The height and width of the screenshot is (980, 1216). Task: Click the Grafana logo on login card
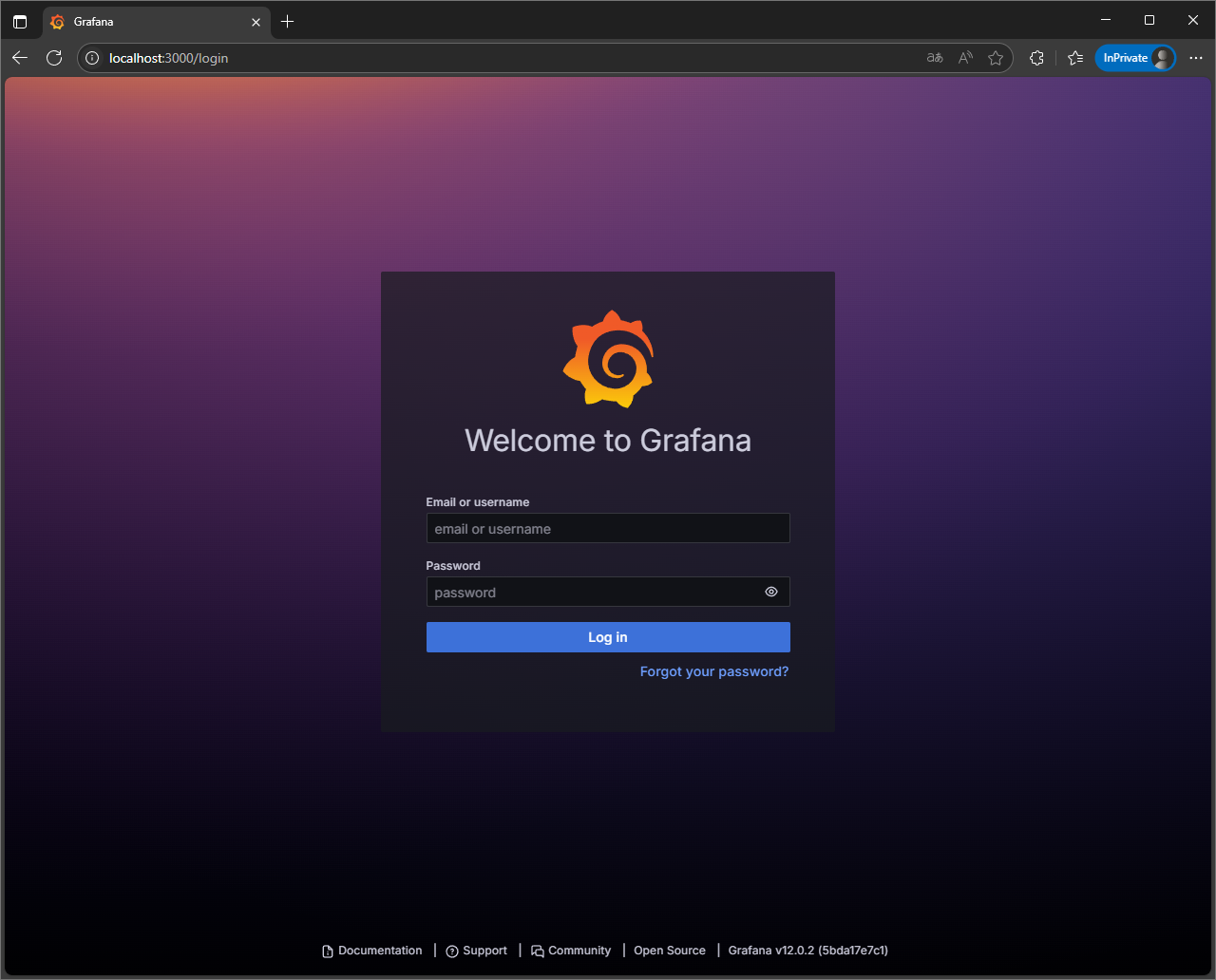(x=608, y=359)
